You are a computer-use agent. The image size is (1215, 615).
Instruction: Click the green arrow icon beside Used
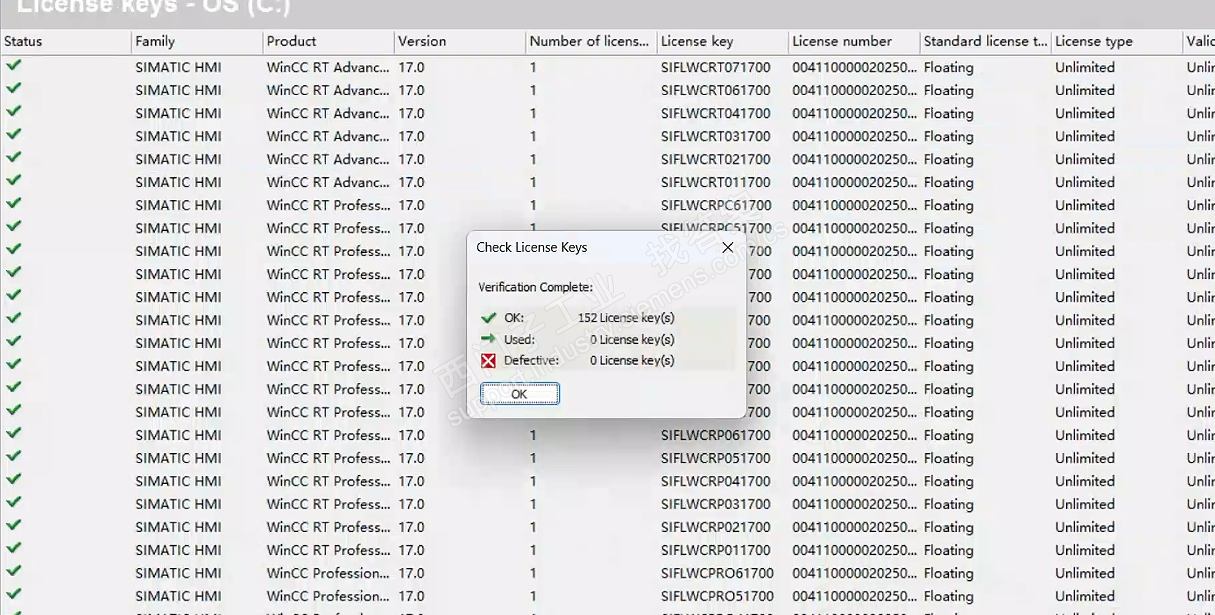pos(488,340)
